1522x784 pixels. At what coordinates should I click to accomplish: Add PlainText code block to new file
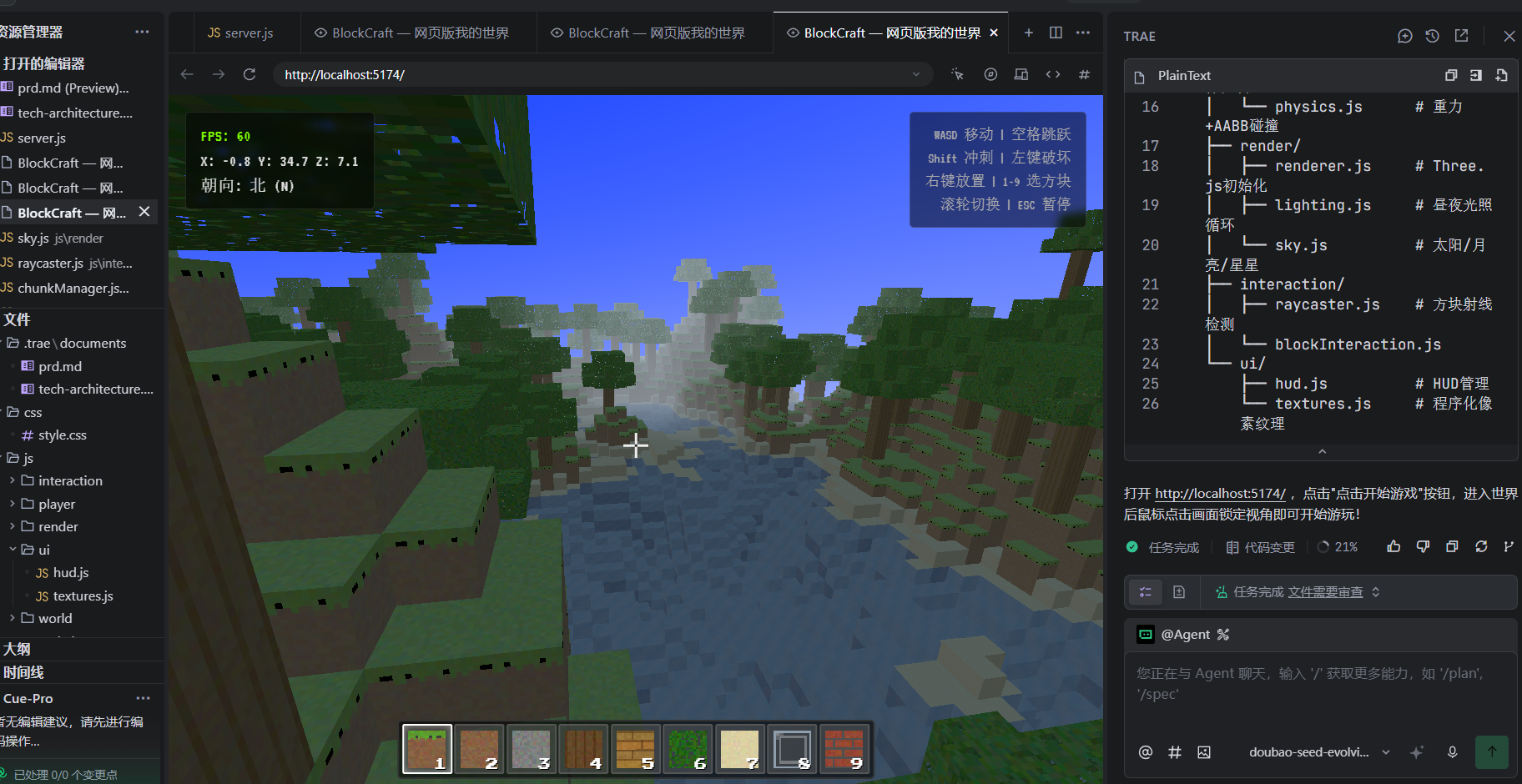pos(1501,75)
